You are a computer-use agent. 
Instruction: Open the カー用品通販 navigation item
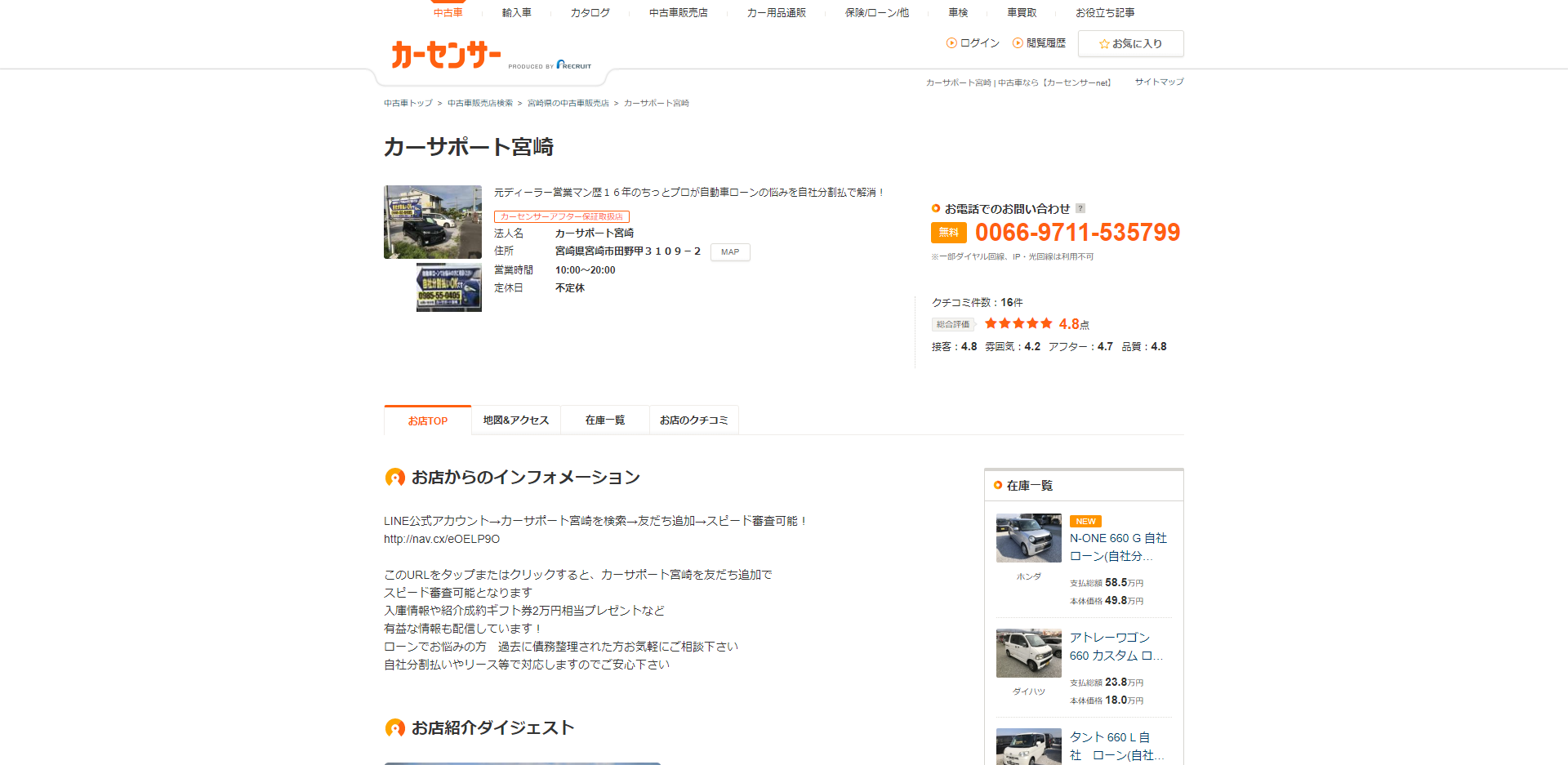(776, 13)
